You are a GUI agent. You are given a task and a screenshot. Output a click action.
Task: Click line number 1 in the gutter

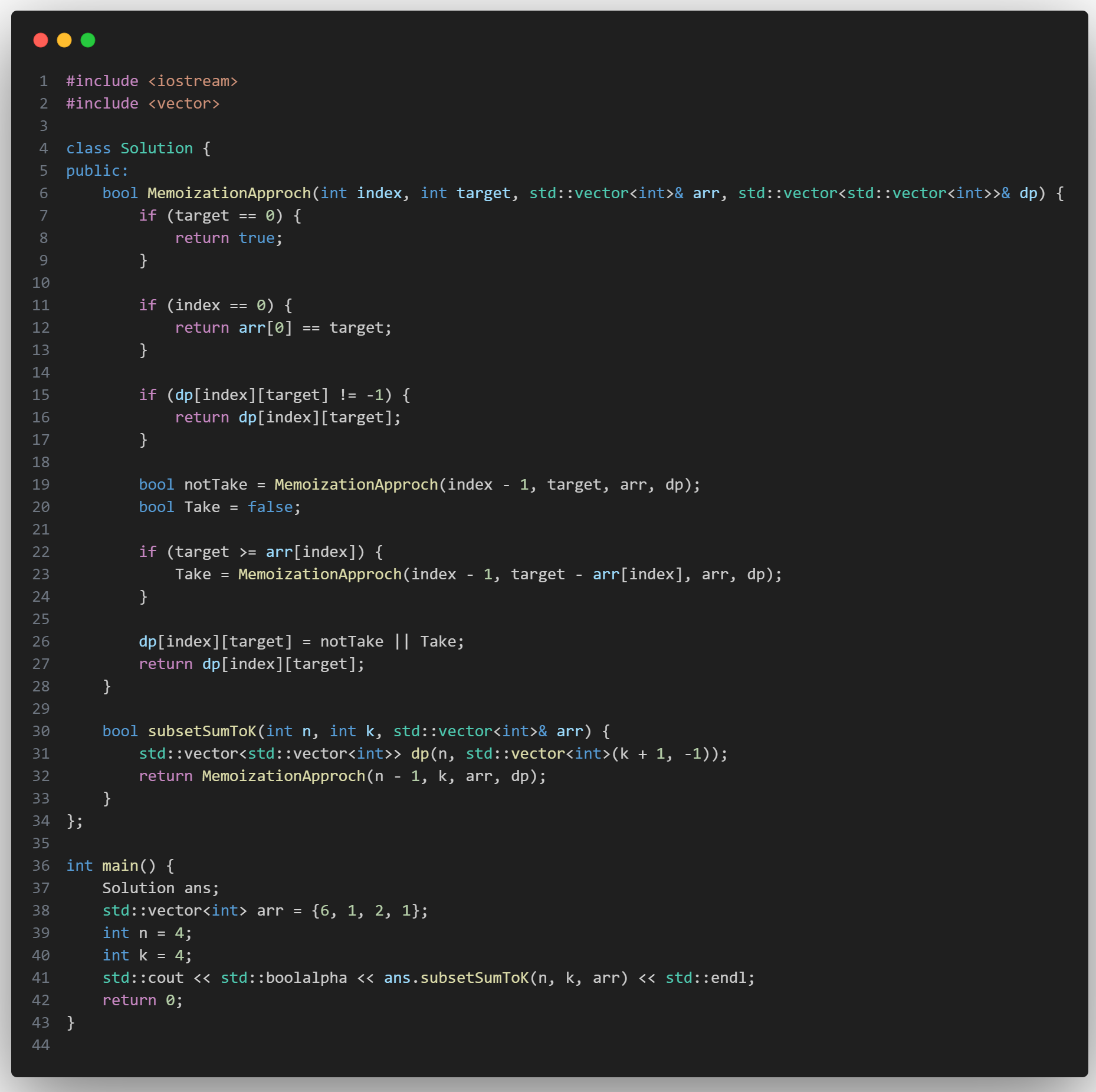(x=43, y=81)
